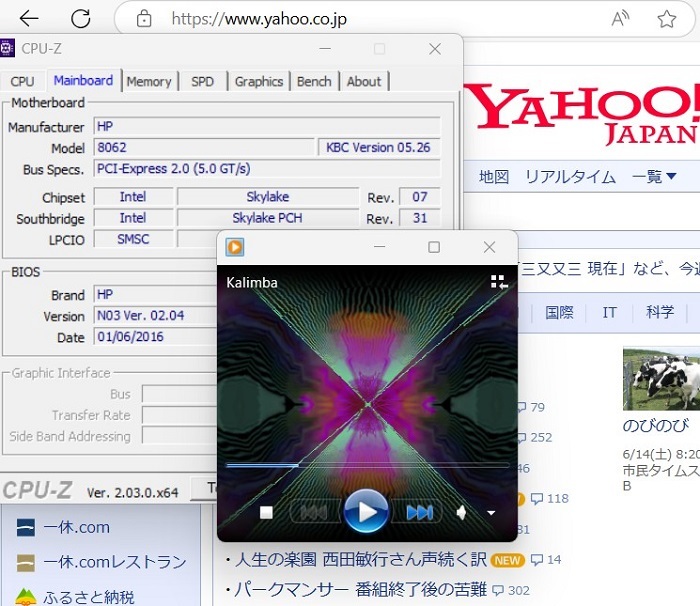Click the Kalimba track title
Image resolution: width=700 pixels, height=606 pixels.
point(252,282)
